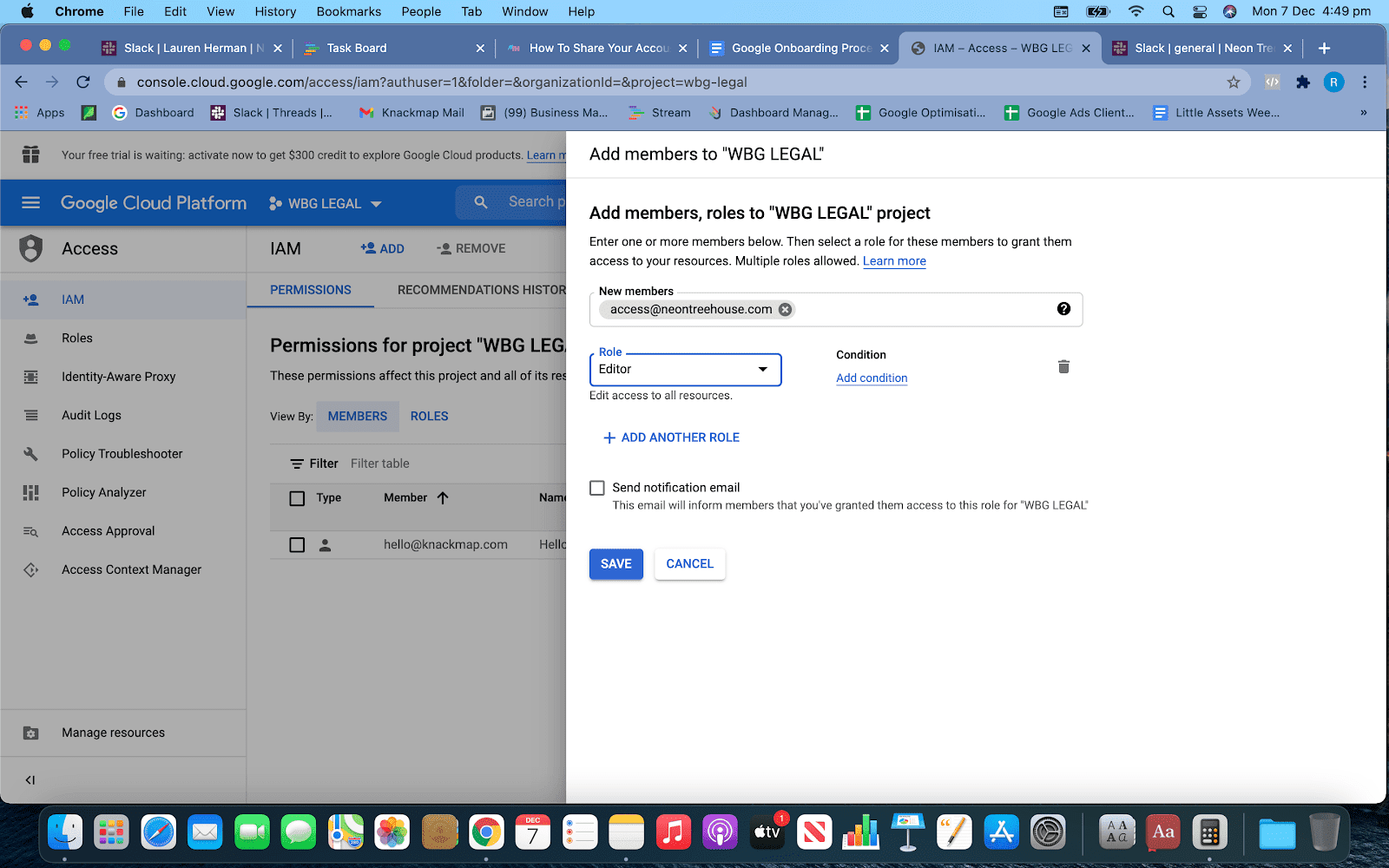Open Policy Troubleshooter in the sidebar
This screenshot has width=1389, height=868.
pyautogui.click(x=123, y=454)
